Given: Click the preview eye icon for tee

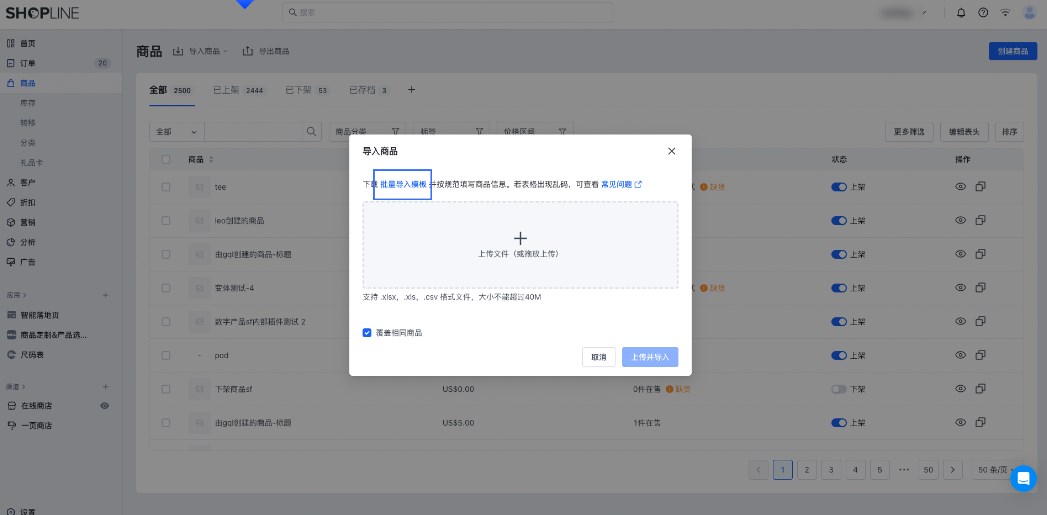Looking at the screenshot, I should pos(960,187).
